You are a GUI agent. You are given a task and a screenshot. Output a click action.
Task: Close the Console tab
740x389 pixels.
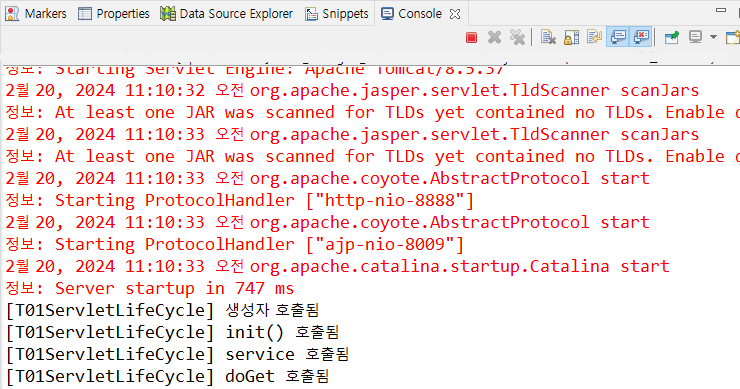455,14
